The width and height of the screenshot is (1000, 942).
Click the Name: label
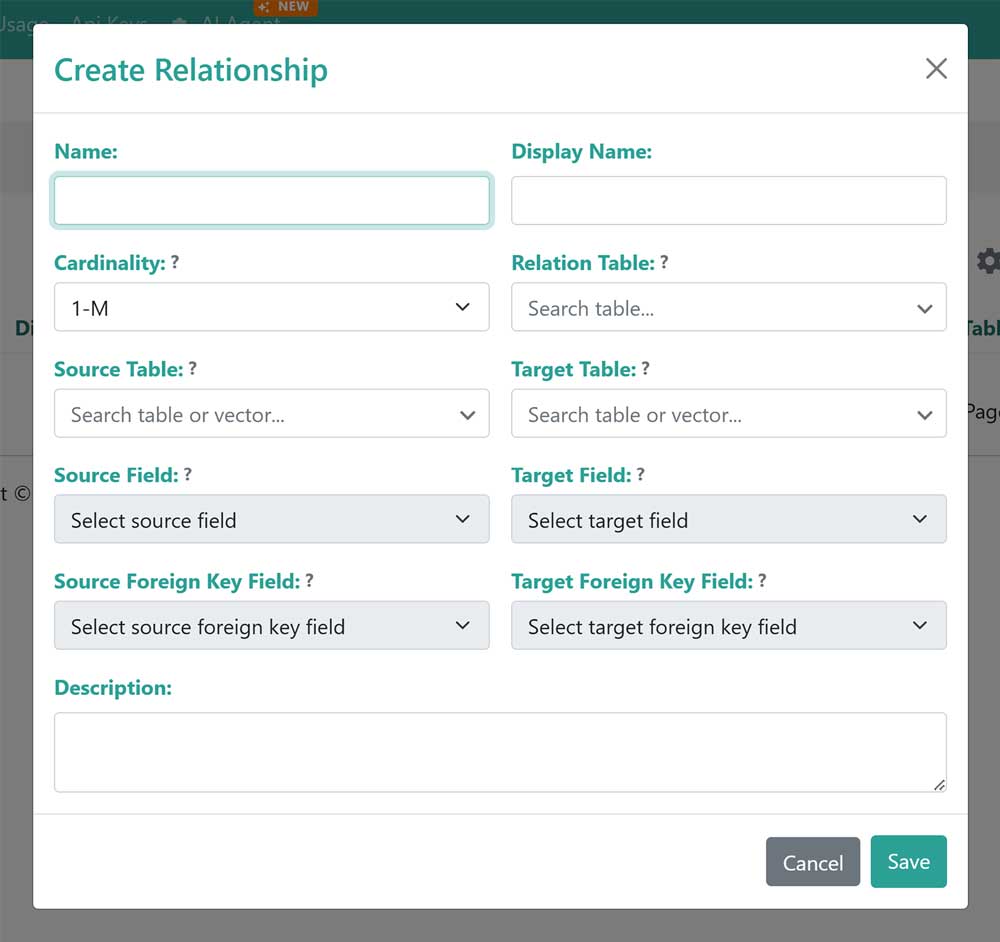point(86,152)
